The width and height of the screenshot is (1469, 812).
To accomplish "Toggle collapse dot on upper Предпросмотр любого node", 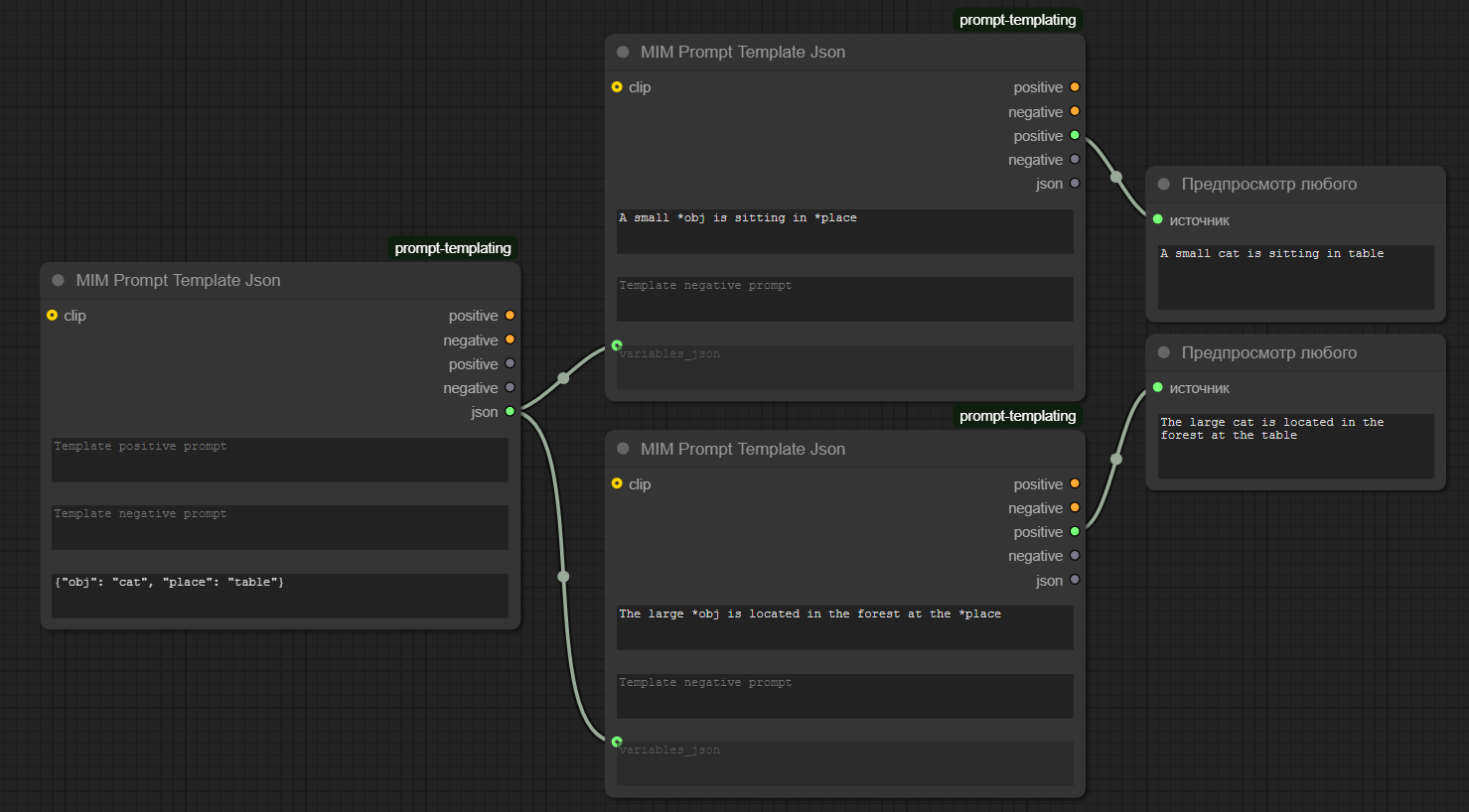I will click(1164, 184).
